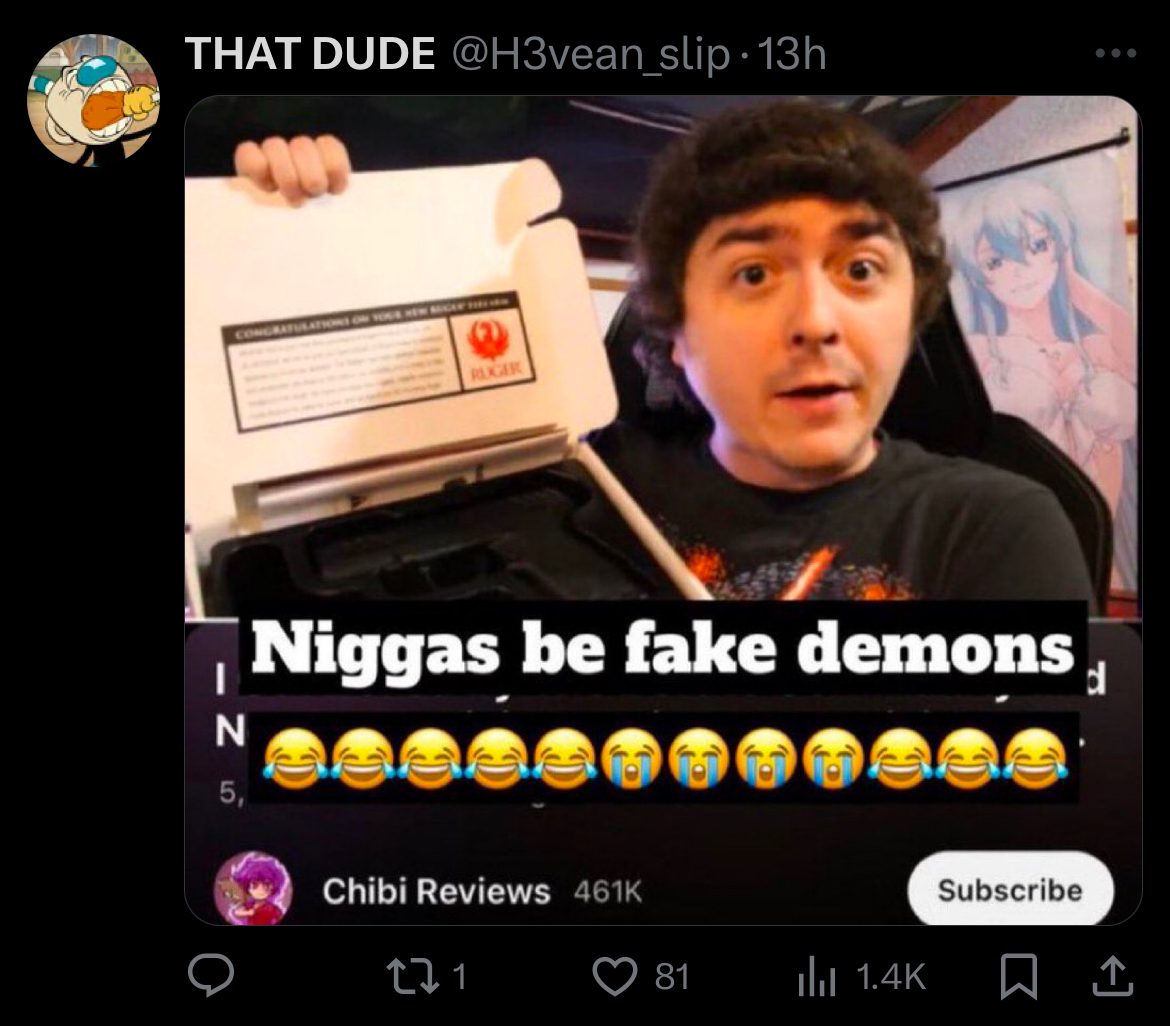Image resolution: width=1170 pixels, height=1026 pixels.
Task: Click the reply speech bubble icon
Action: point(210,975)
